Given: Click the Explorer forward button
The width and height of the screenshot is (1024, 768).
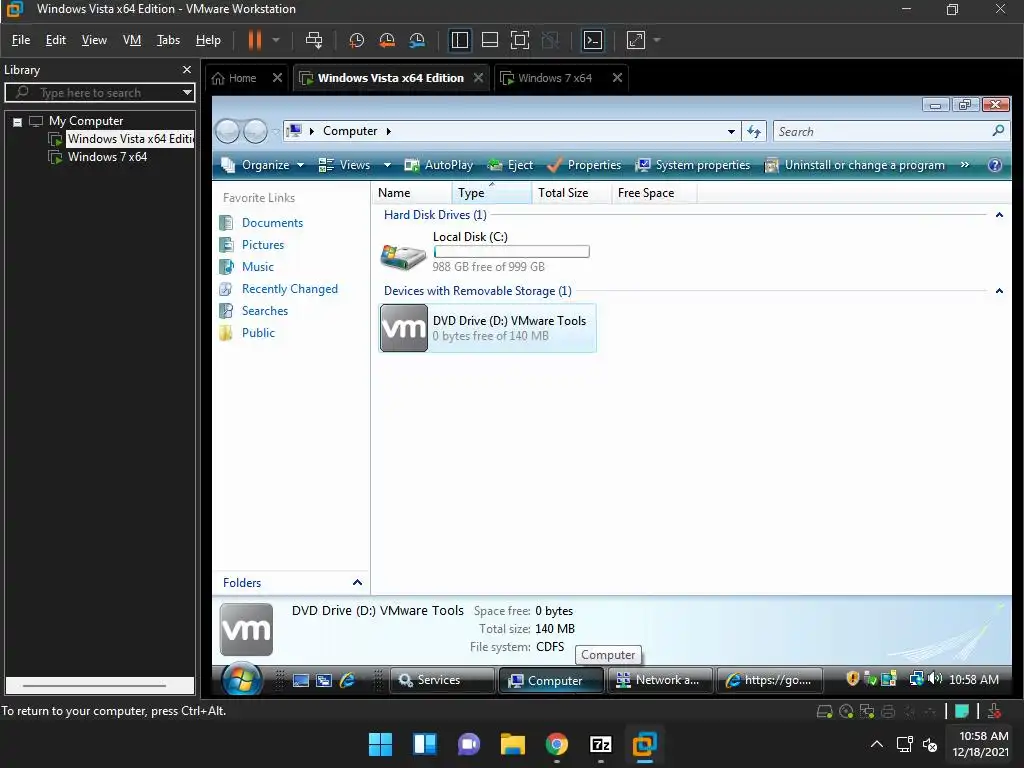Looking at the screenshot, I should (x=255, y=131).
